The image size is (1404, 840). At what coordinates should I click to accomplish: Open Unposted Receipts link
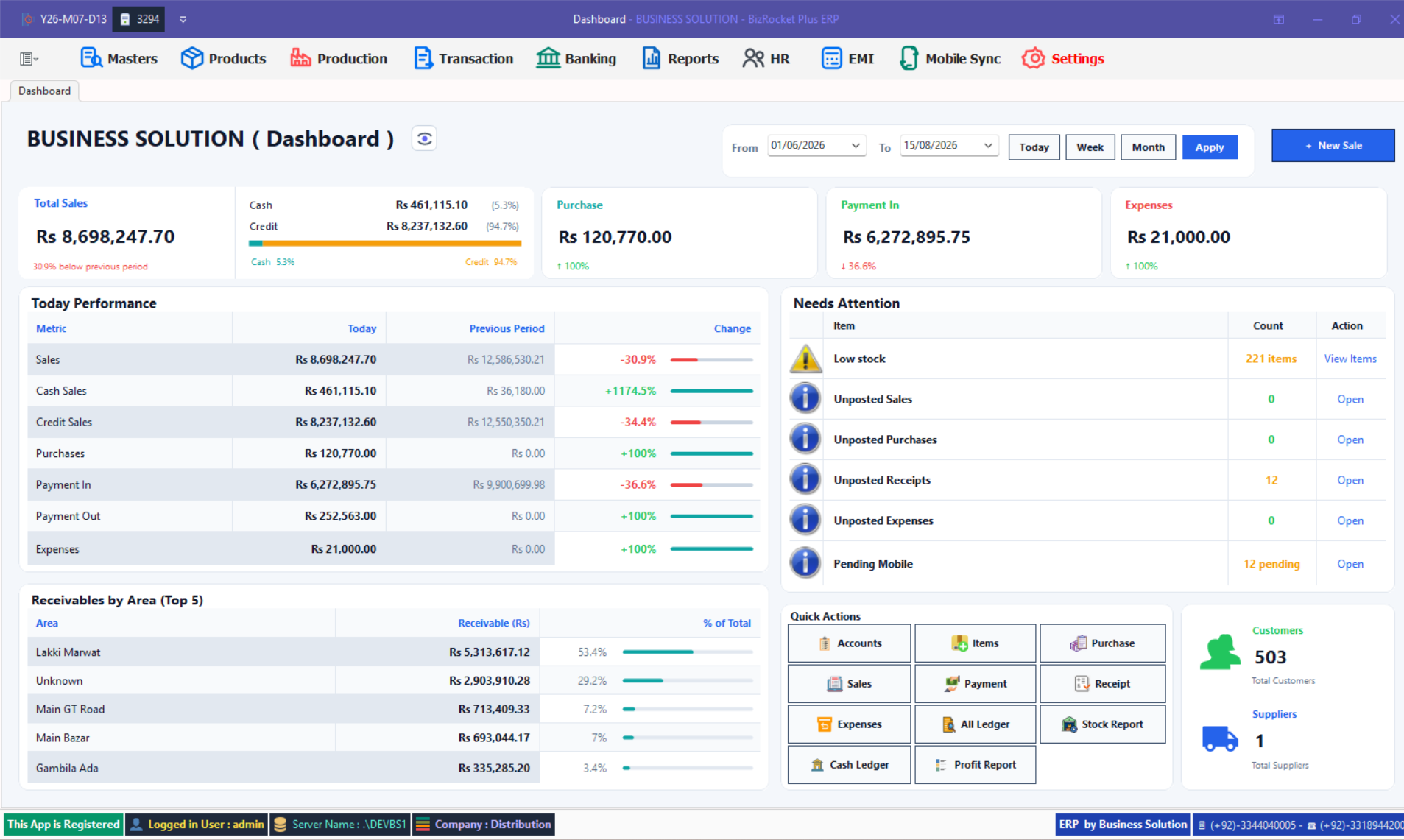(1350, 480)
